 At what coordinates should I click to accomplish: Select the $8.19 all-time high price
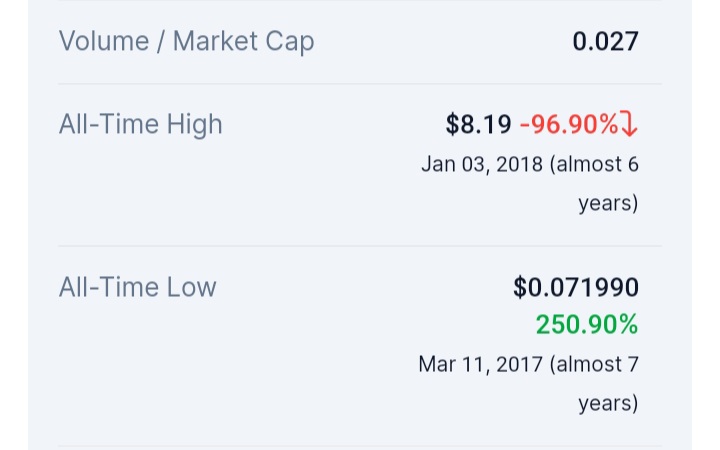click(x=478, y=125)
